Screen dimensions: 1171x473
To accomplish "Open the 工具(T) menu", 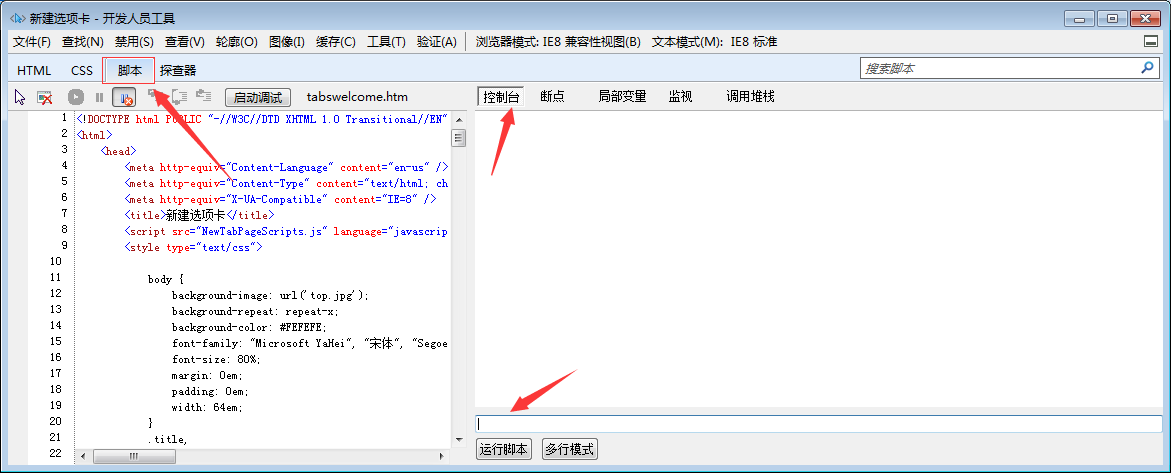I will pos(386,42).
